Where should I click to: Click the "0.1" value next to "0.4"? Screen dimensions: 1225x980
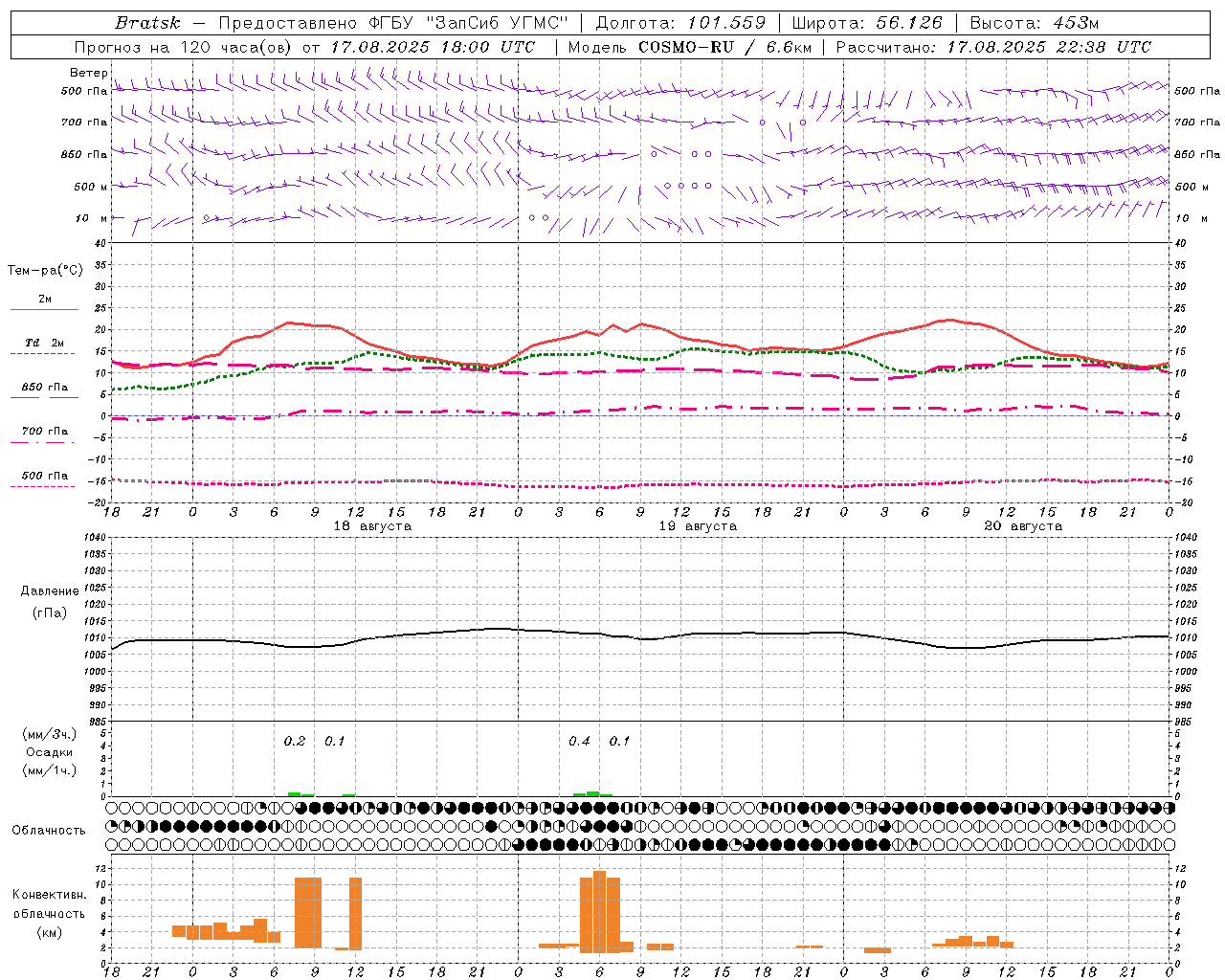pyautogui.click(x=620, y=742)
